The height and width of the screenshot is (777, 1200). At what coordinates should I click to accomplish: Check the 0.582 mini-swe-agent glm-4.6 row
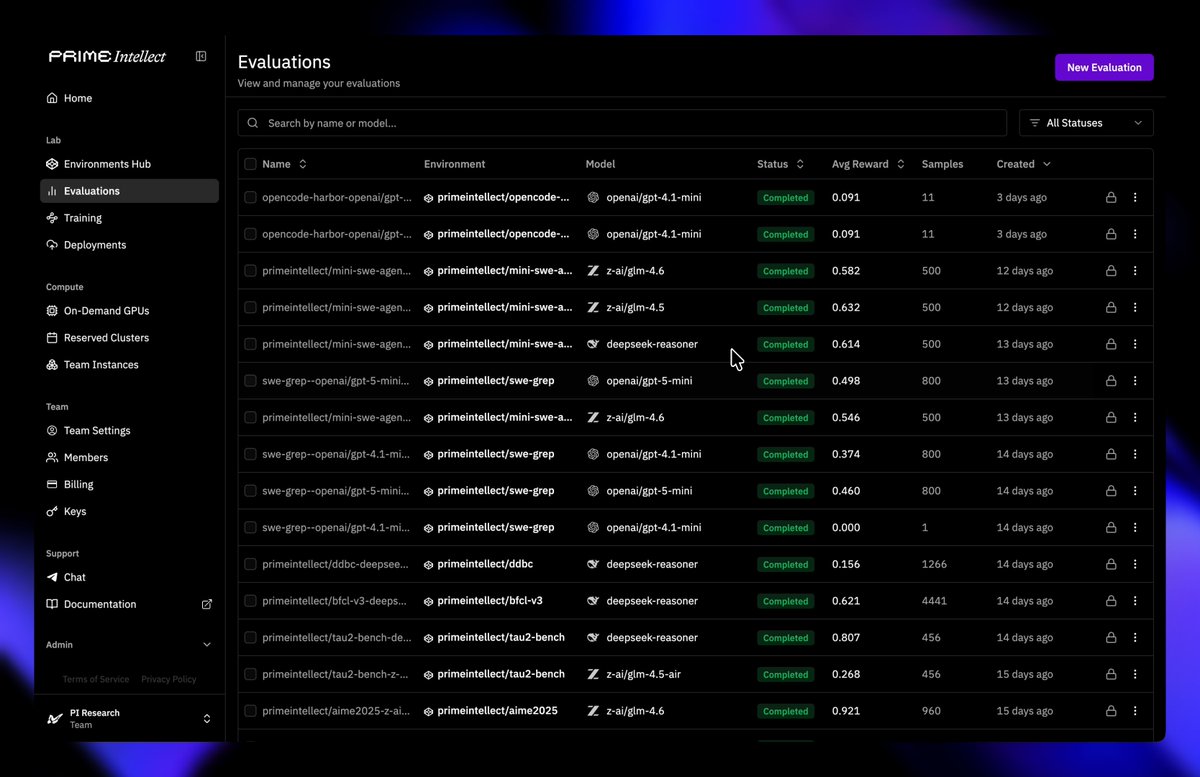point(250,271)
